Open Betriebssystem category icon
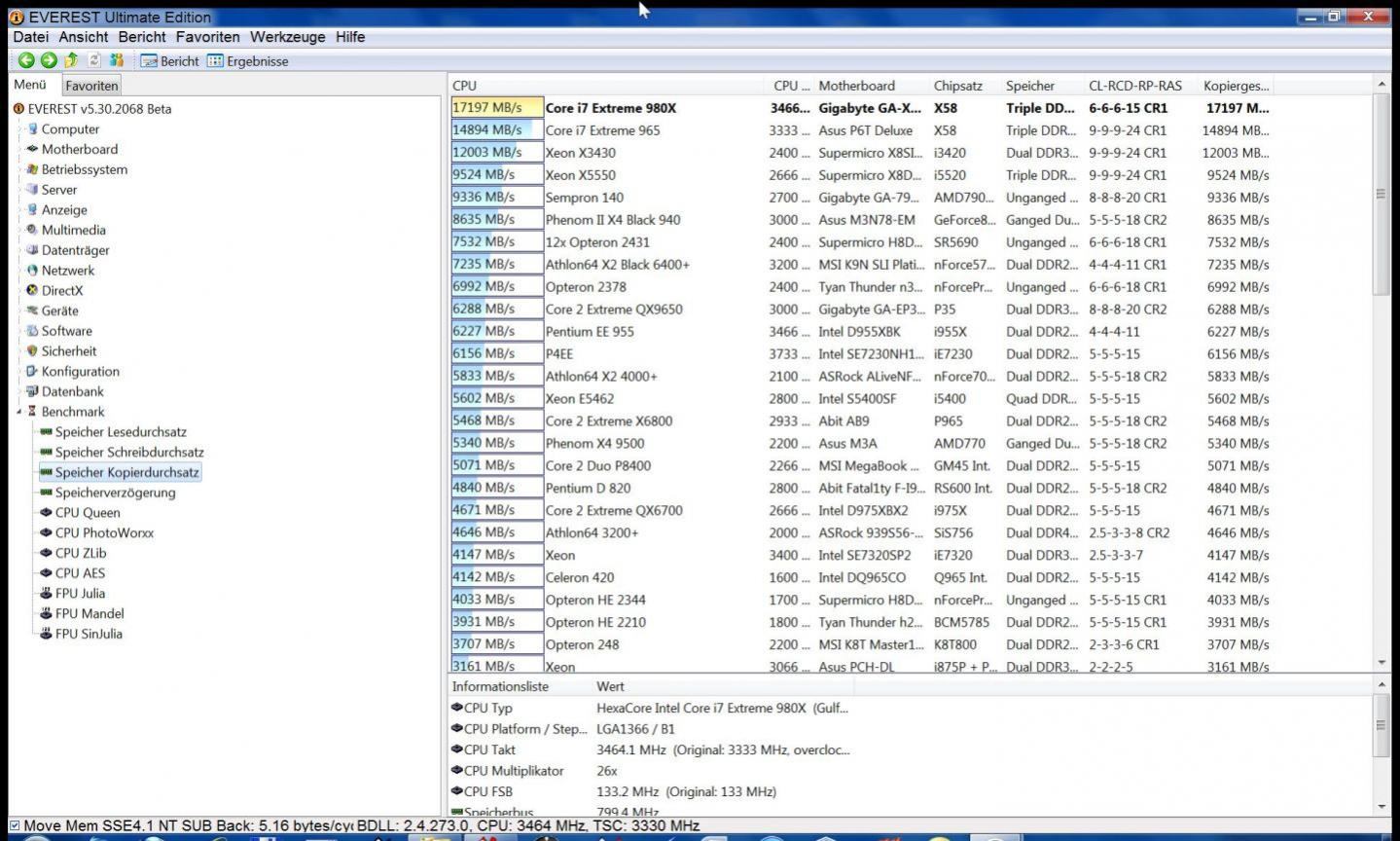1400x841 pixels. (33, 169)
